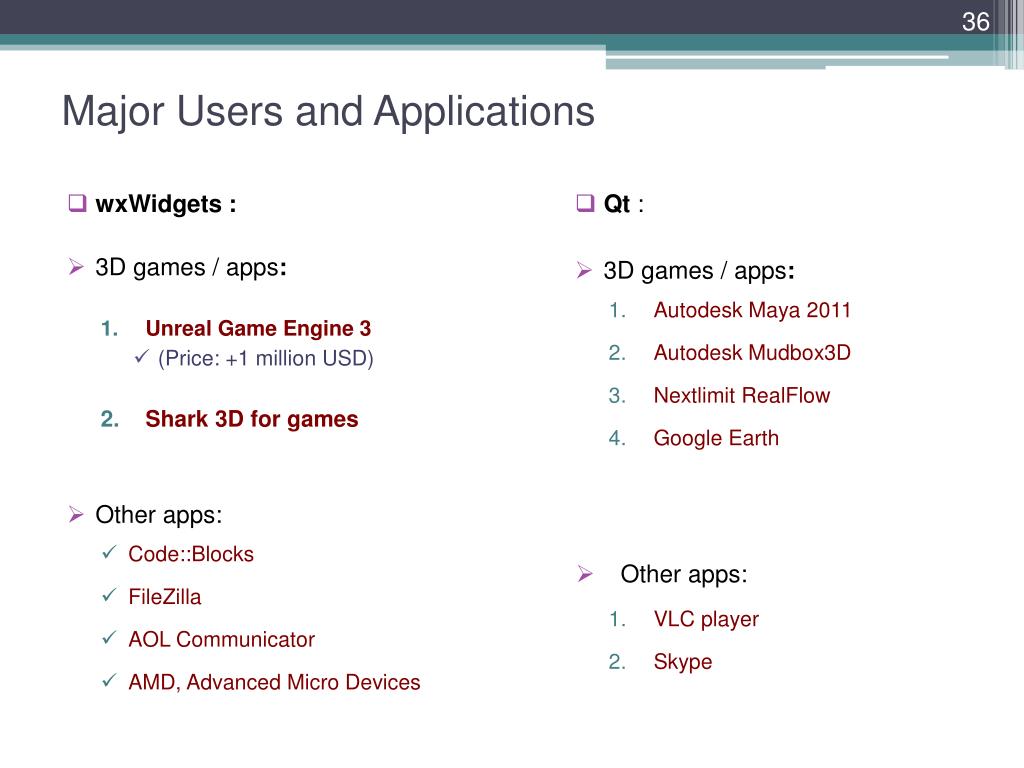Select "Shark 3D for games"
This screenshot has width=1024, height=768.
pos(251,419)
